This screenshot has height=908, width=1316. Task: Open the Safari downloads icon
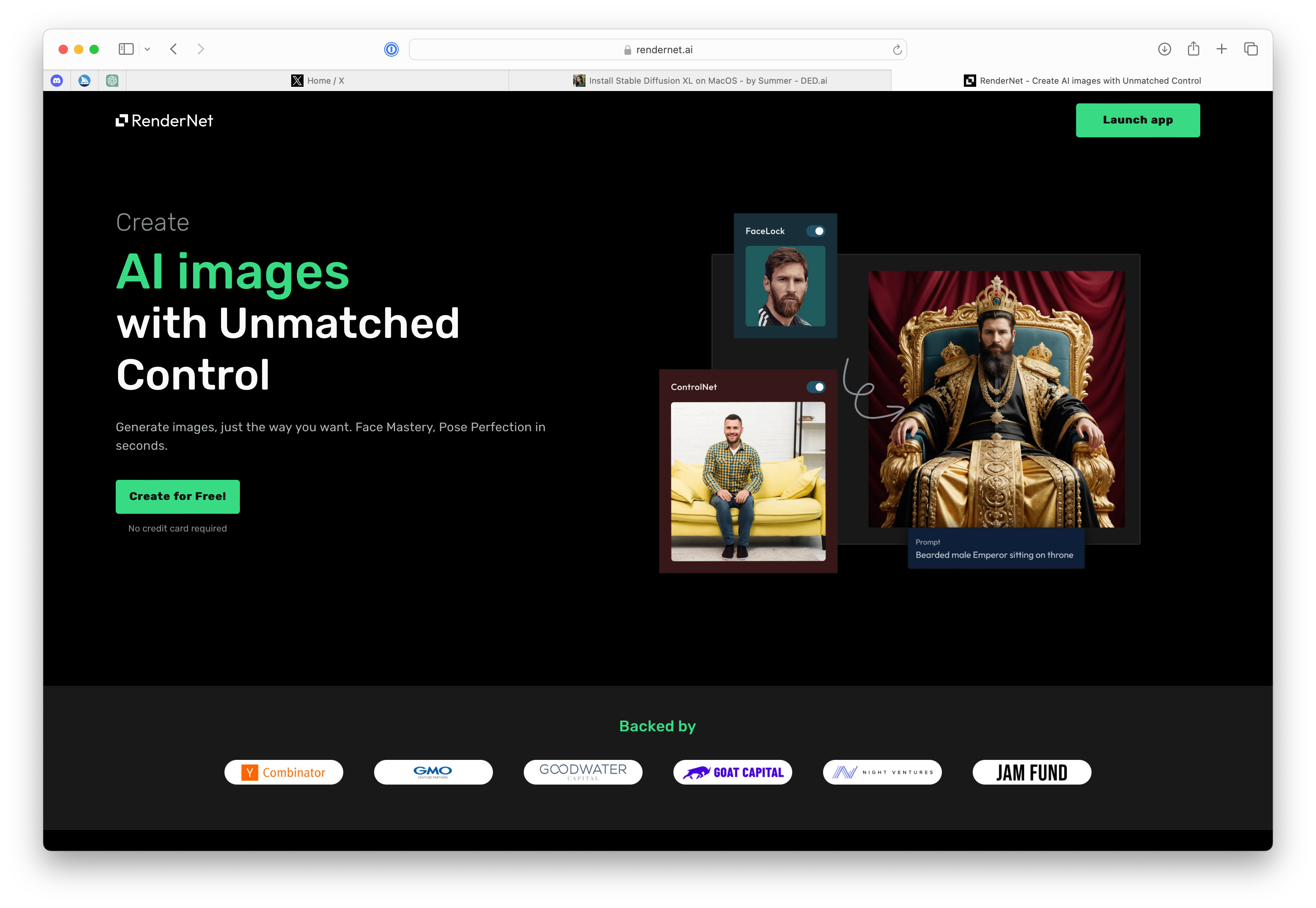(1164, 49)
